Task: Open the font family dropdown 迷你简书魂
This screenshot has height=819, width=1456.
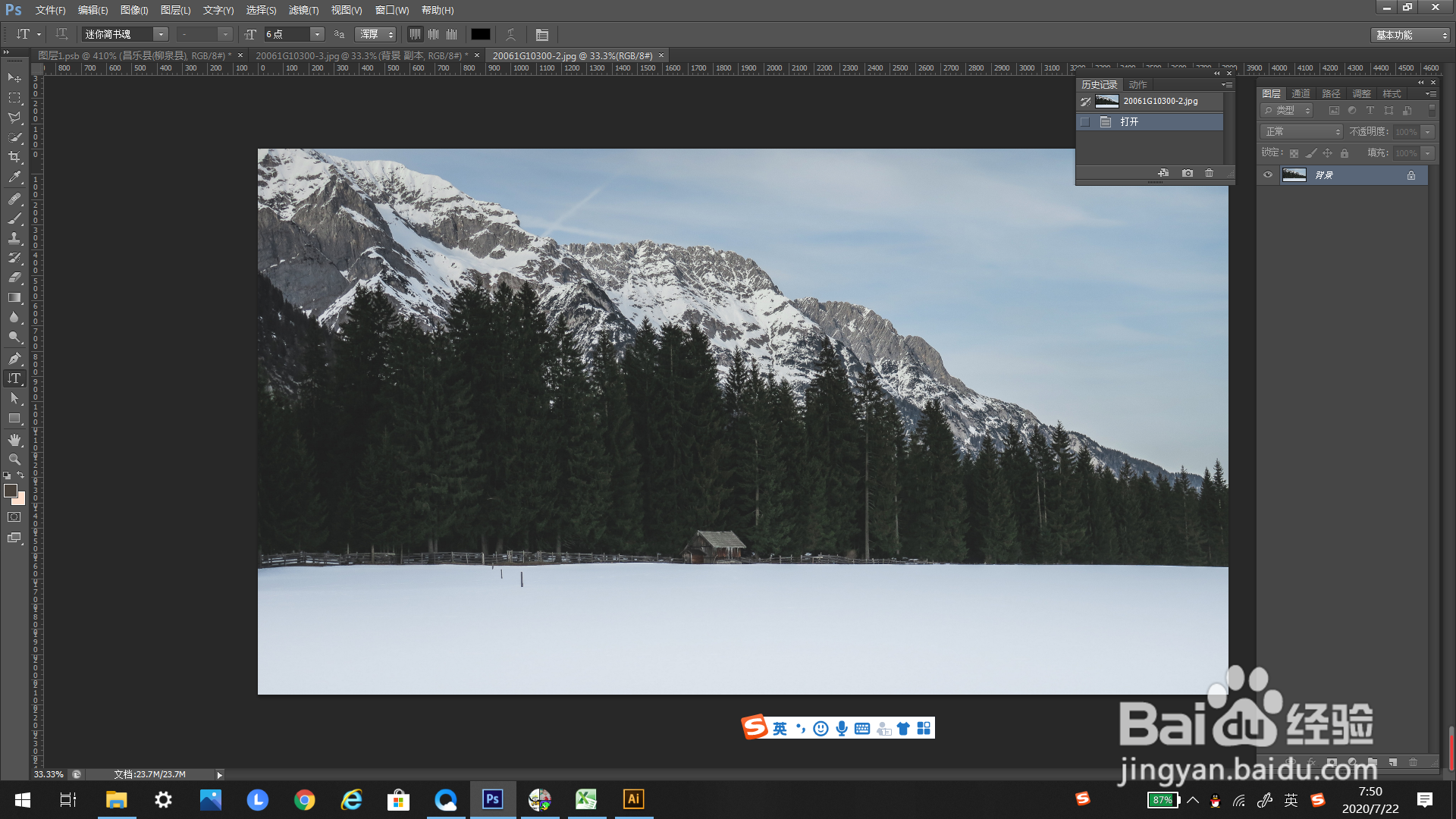Action: tap(161, 35)
